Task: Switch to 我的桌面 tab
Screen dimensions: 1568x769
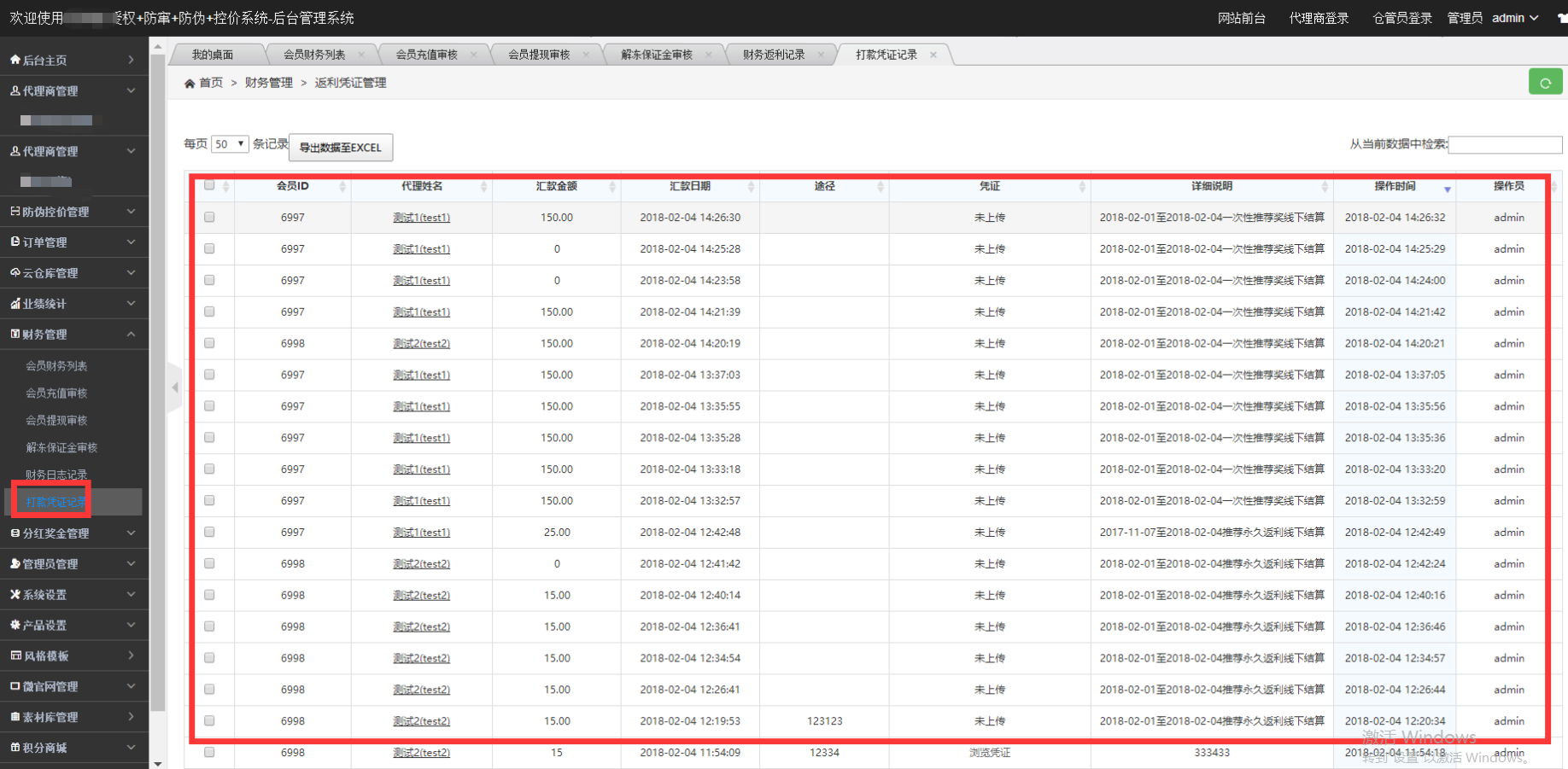Action: [x=213, y=55]
